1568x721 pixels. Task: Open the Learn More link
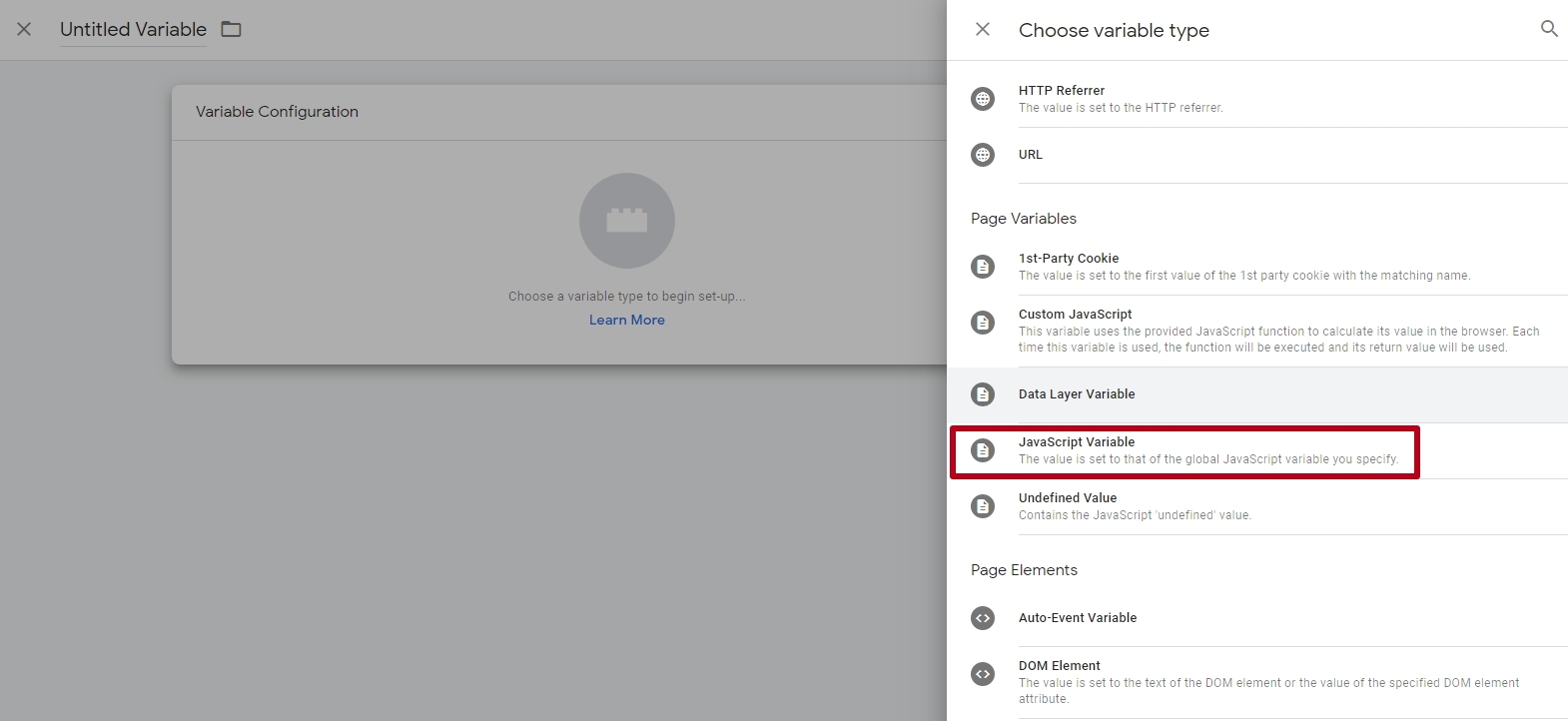pos(627,320)
